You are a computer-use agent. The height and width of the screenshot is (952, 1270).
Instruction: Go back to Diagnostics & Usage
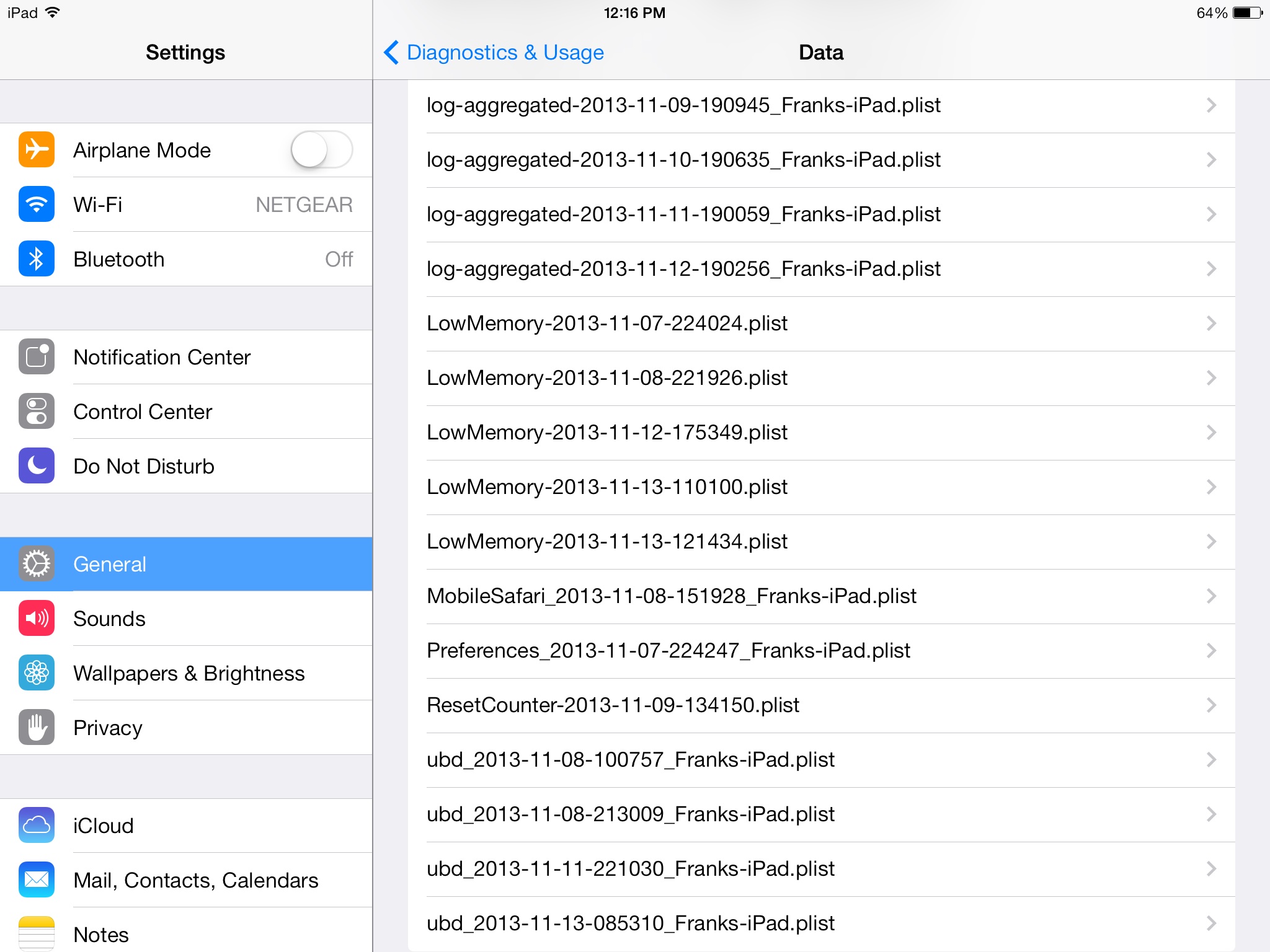pos(494,53)
